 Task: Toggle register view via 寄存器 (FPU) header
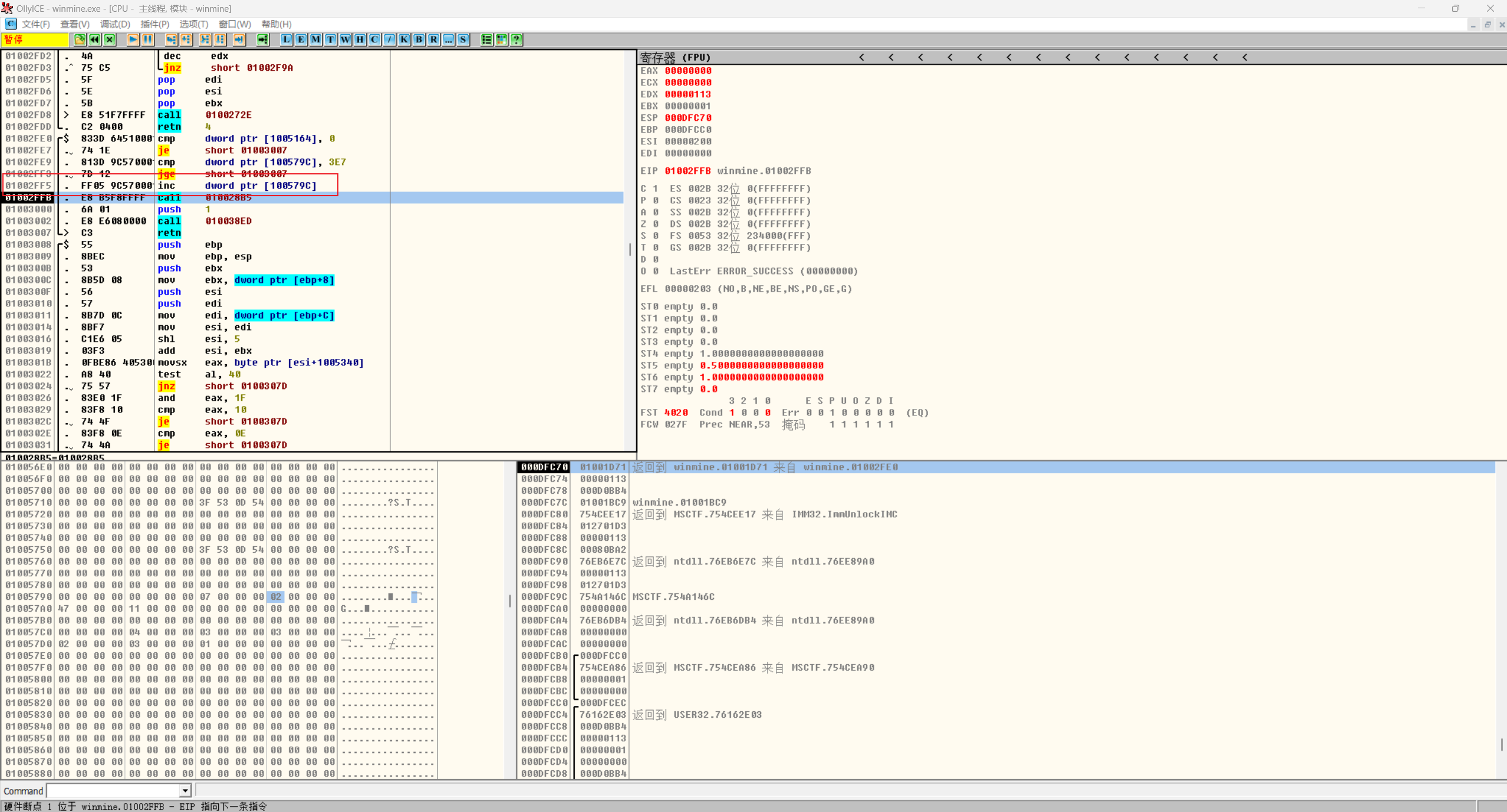(x=676, y=57)
